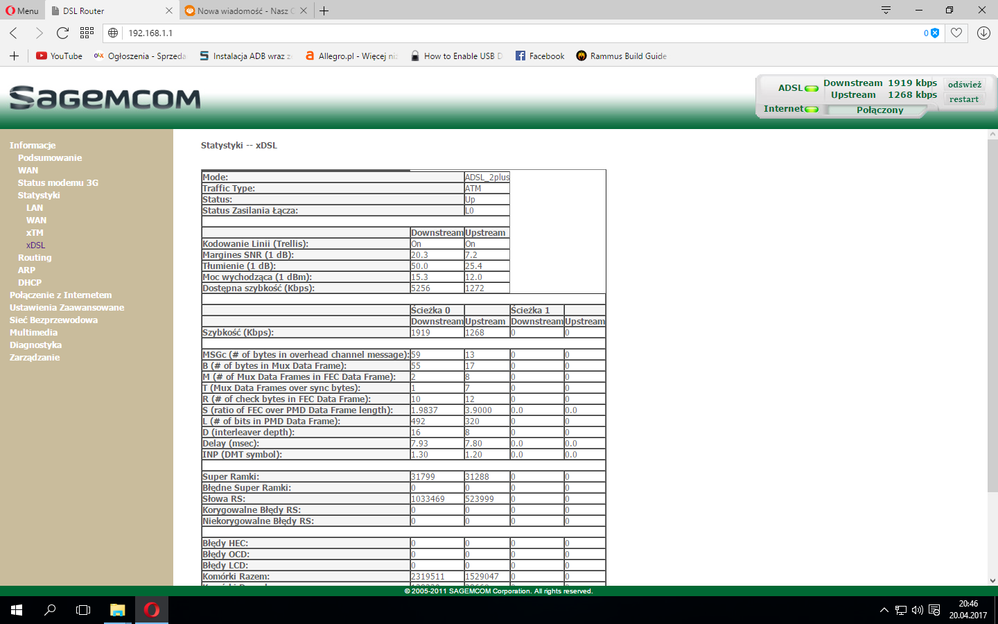This screenshot has width=998, height=624.
Task: Reload the current page
Action: (62, 33)
